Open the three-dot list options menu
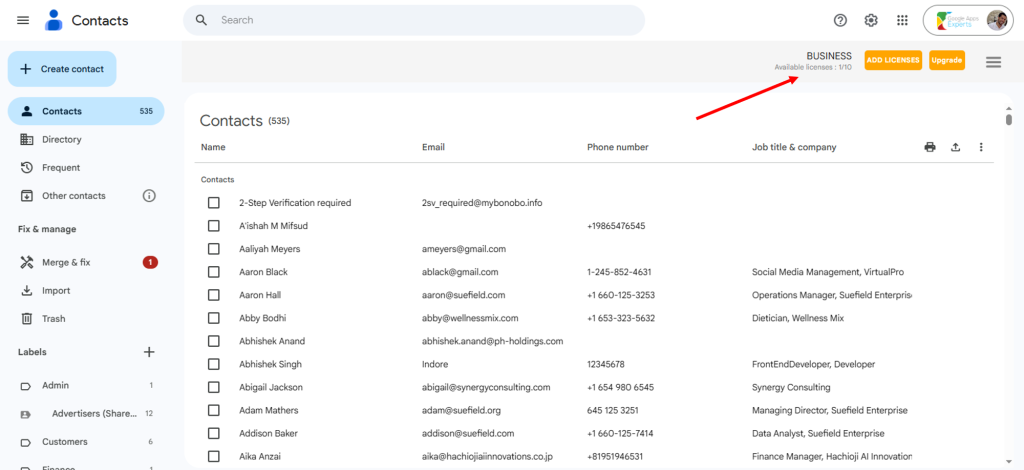The height and width of the screenshot is (470, 1024). pos(981,147)
